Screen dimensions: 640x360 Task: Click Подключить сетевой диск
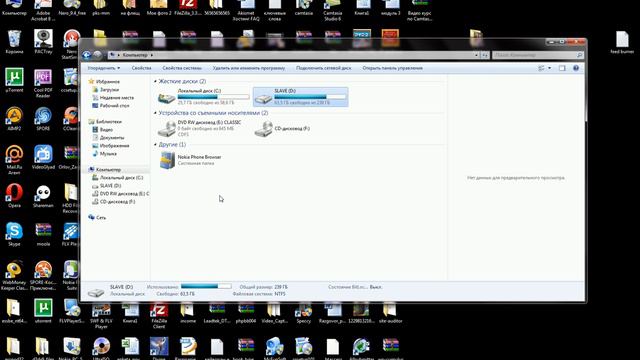(x=323, y=68)
